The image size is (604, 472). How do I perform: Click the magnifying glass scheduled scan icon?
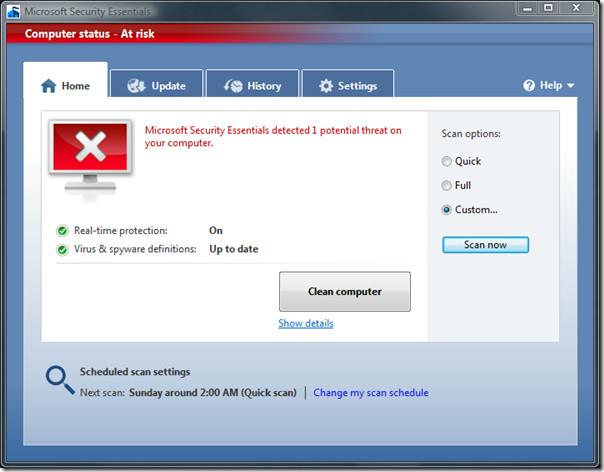(x=59, y=378)
